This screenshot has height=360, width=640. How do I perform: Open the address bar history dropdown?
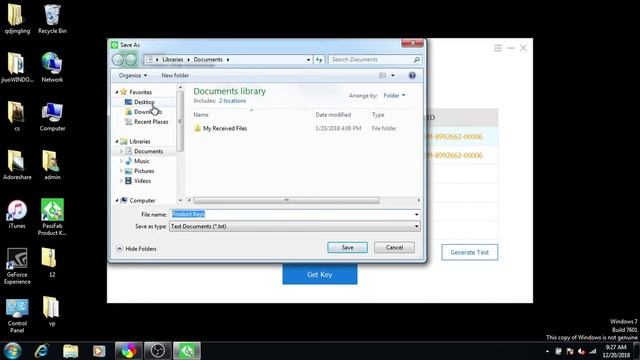(309, 60)
